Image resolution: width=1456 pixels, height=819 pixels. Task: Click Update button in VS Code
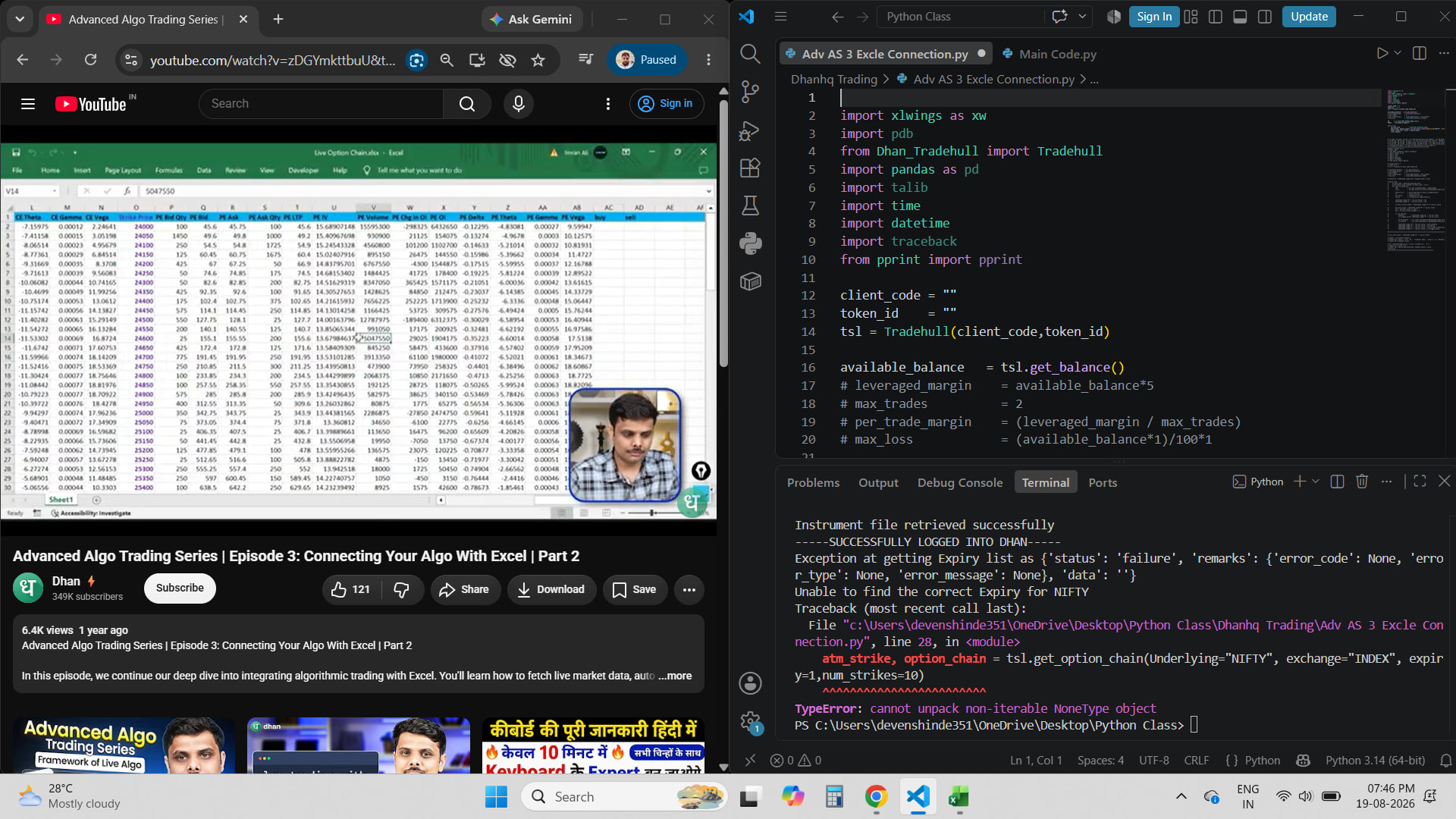(x=1309, y=17)
